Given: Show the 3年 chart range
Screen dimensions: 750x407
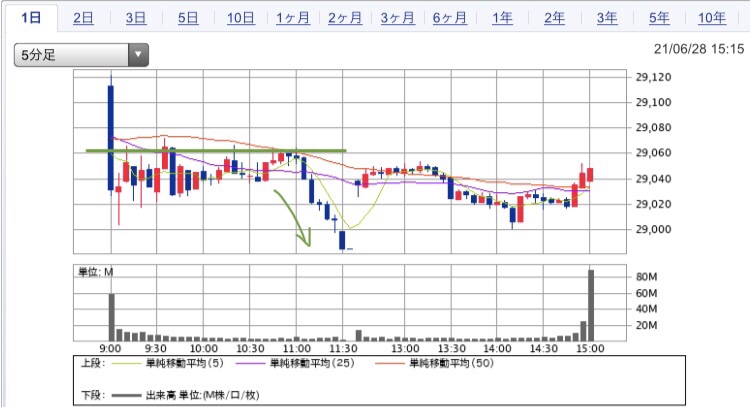Looking at the screenshot, I should pyautogui.click(x=607, y=18).
